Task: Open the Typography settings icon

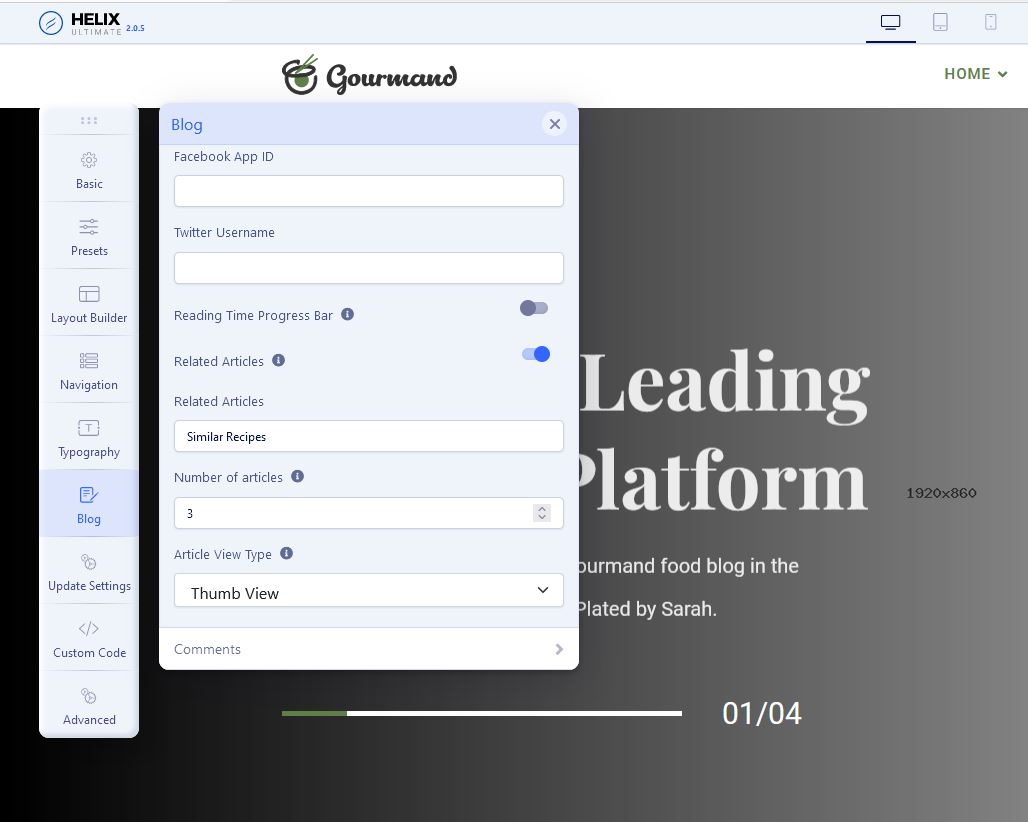Action: tap(89, 429)
